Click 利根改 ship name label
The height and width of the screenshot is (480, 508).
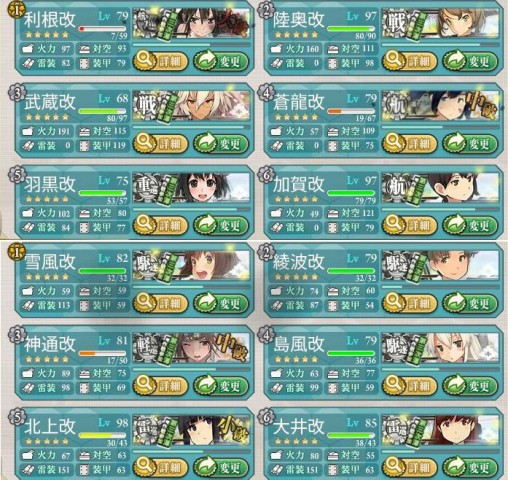pos(50,19)
